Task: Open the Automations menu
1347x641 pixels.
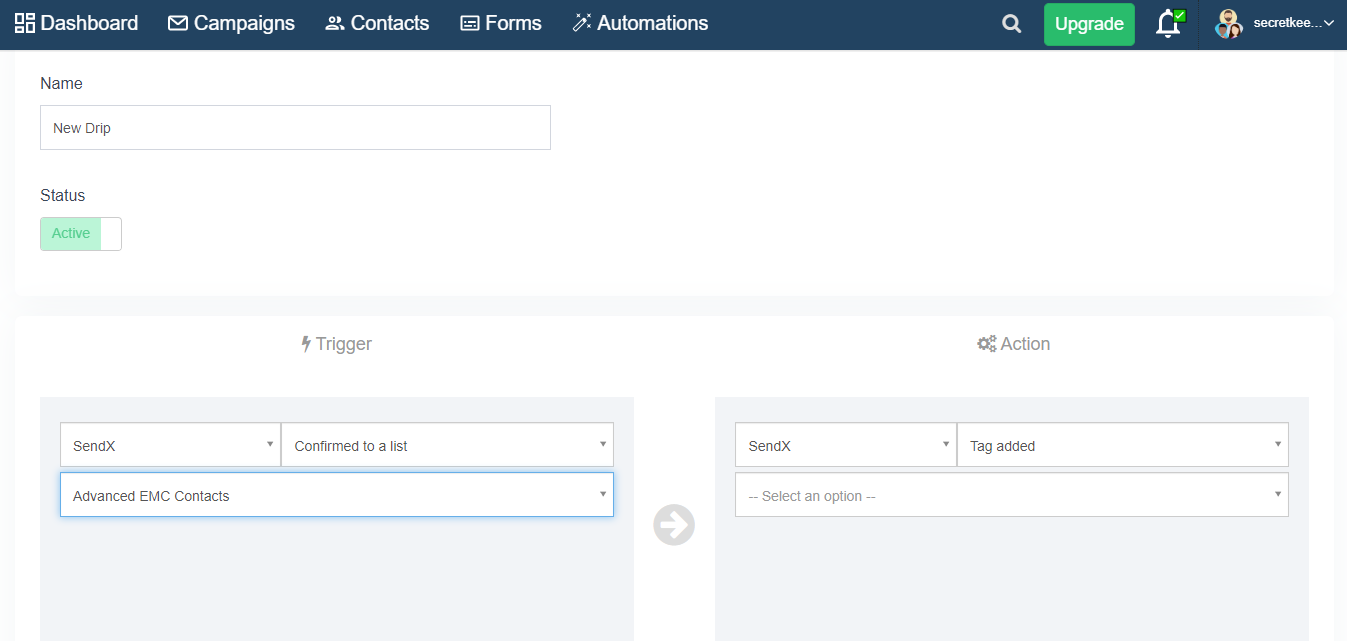Action: pos(640,23)
